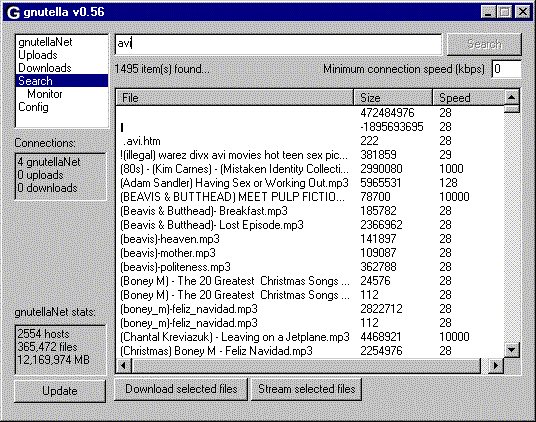Select the unnamed result sized 472484976
This screenshot has height=422, width=536.
pyautogui.click(x=310, y=113)
